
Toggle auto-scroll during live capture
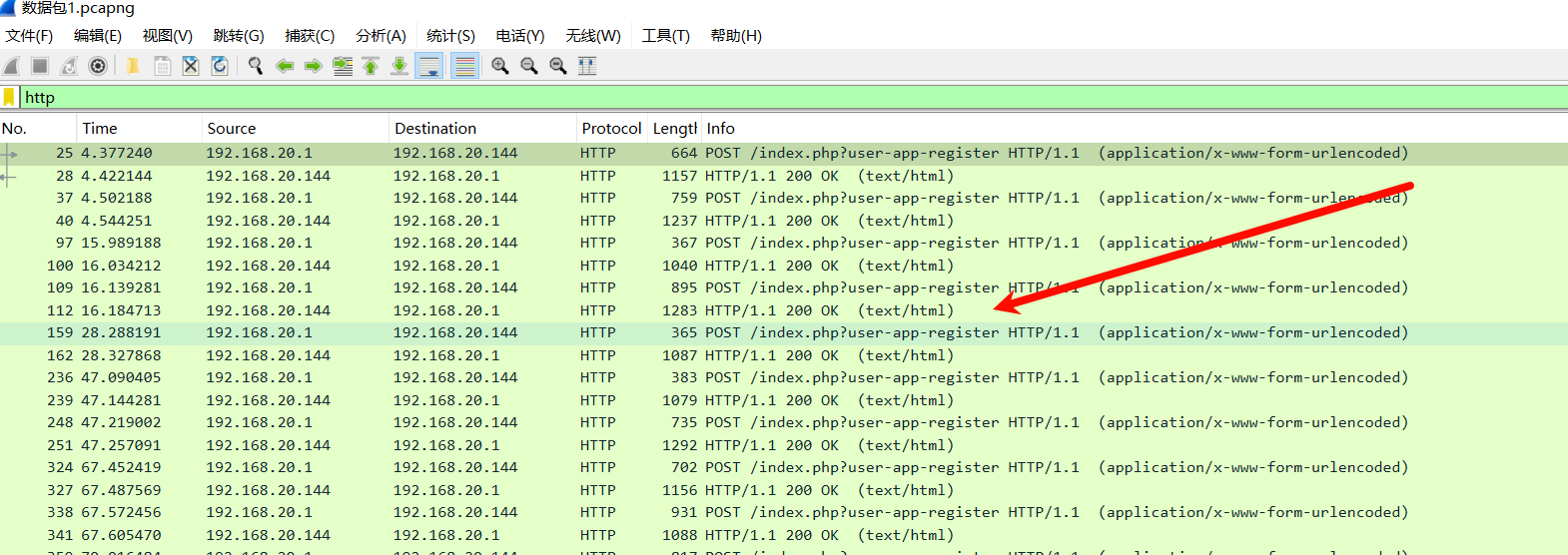429,66
